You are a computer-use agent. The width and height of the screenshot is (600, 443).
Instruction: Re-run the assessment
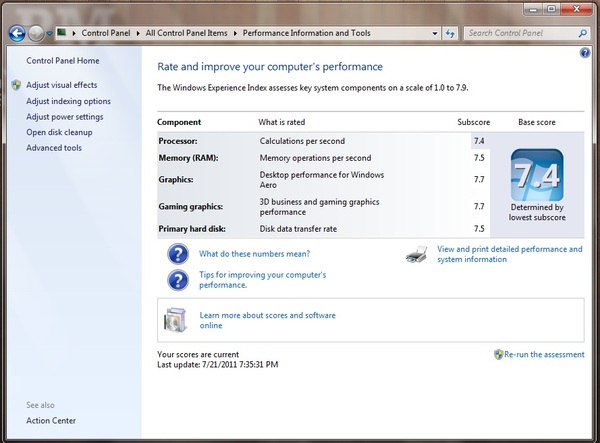pyautogui.click(x=544, y=355)
